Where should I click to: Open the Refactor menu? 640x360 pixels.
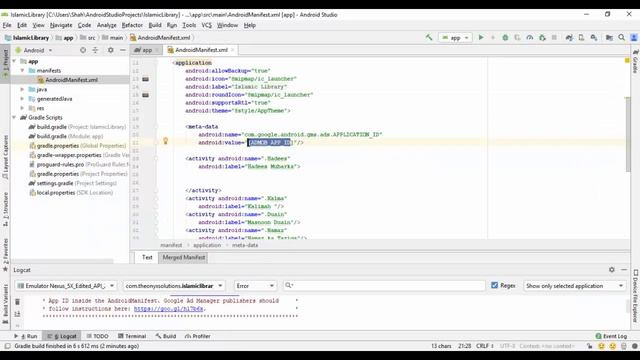coord(132,25)
